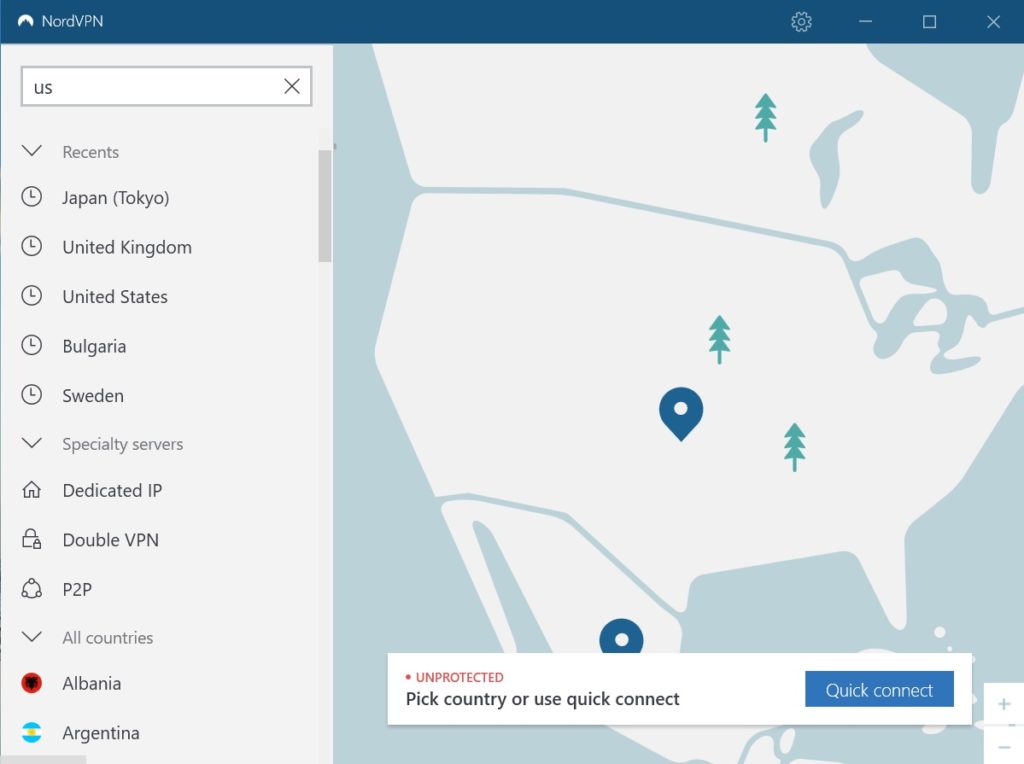
Task: Click the Argentina flag icon
Action: tap(31, 733)
